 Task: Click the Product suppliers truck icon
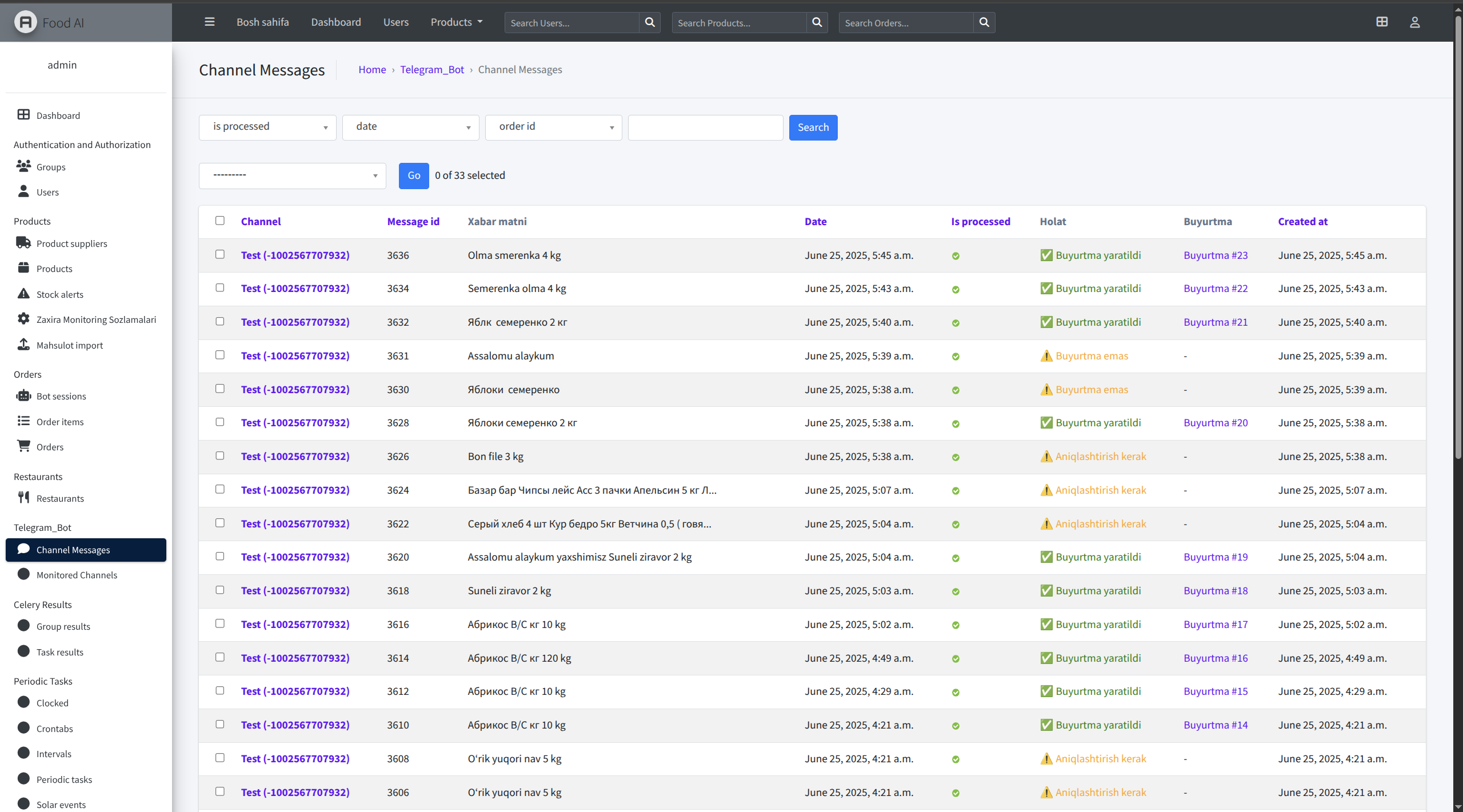[x=23, y=243]
